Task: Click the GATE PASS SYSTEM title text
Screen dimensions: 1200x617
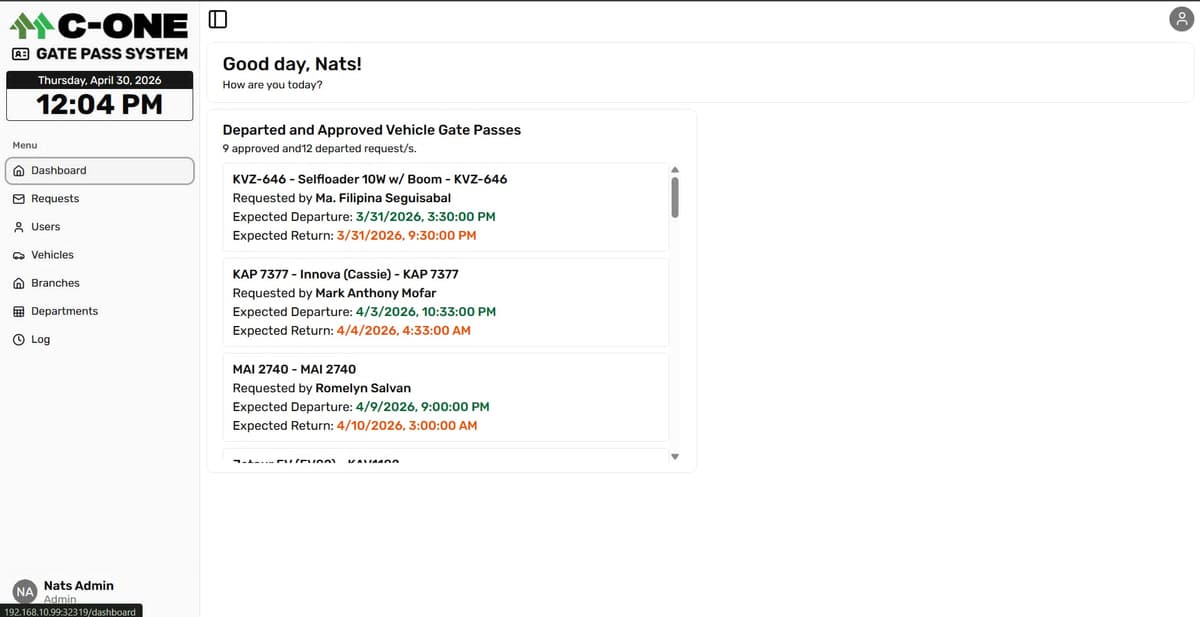Action: (112, 54)
